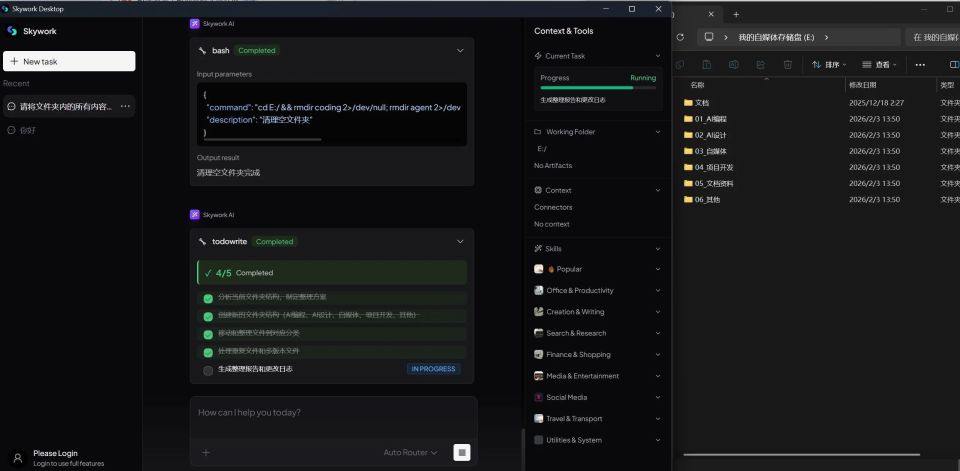
Task: Click the New task button
Action: [69, 61]
